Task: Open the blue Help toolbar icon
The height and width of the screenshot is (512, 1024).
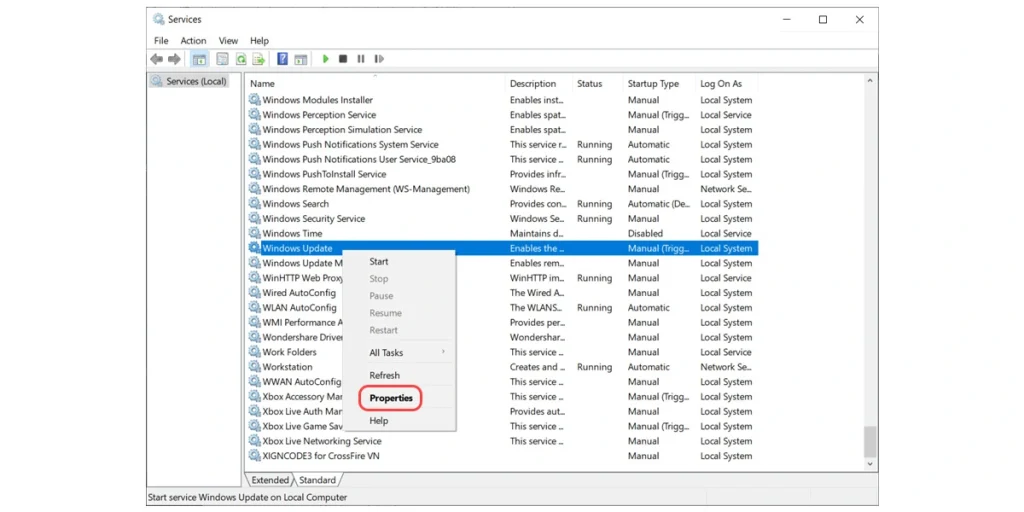Action: click(x=282, y=59)
